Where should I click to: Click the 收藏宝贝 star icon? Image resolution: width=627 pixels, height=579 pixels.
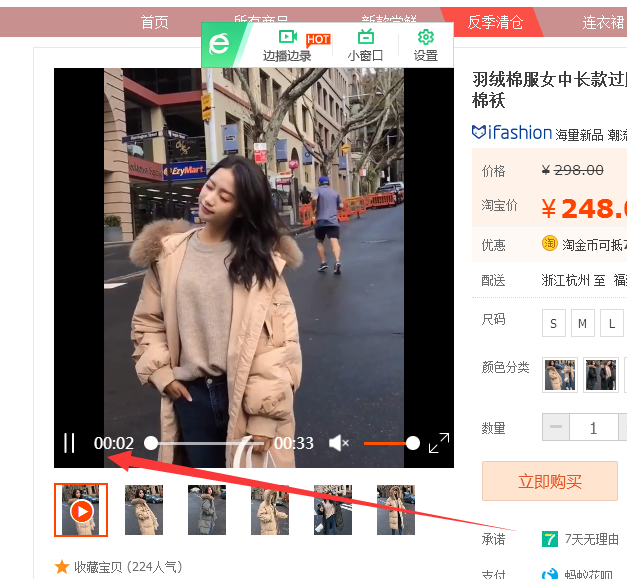coord(62,567)
